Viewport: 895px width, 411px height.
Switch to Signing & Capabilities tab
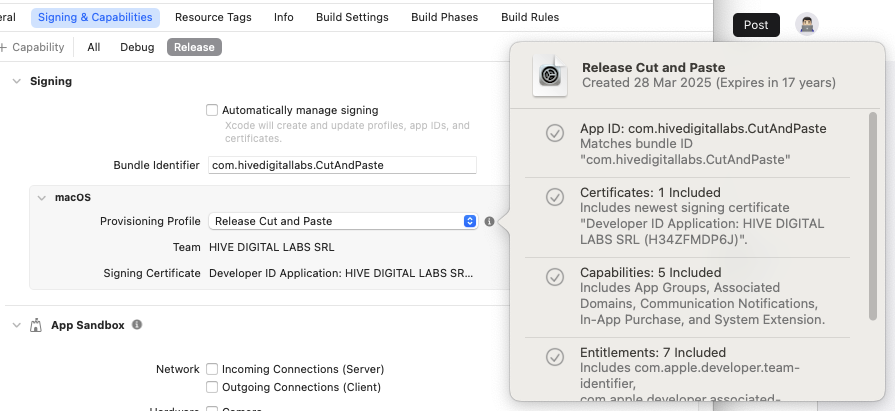[95, 18]
